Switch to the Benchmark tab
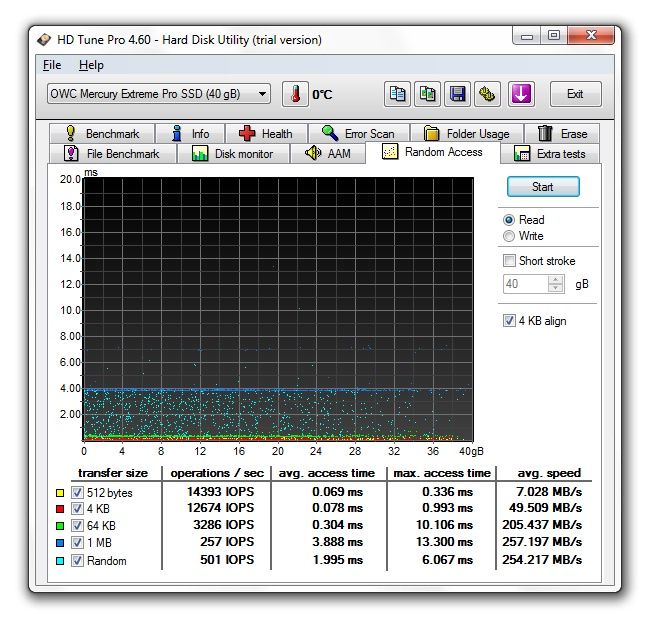The height and width of the screenshot is (620, 650). click(102, 133)
